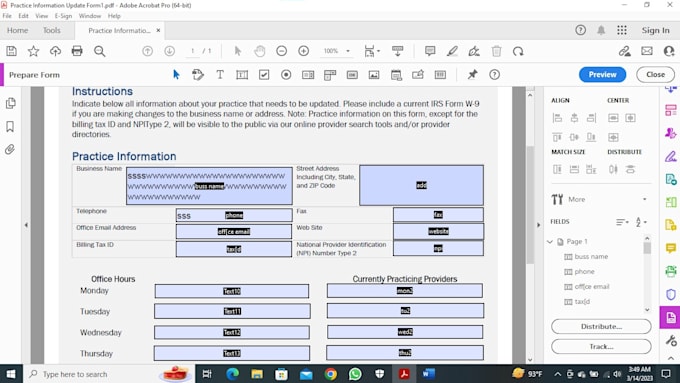This screenshot has height=383, width=680.
Task: Open Google Chrome from the taskbar
Action: [330, 374]
